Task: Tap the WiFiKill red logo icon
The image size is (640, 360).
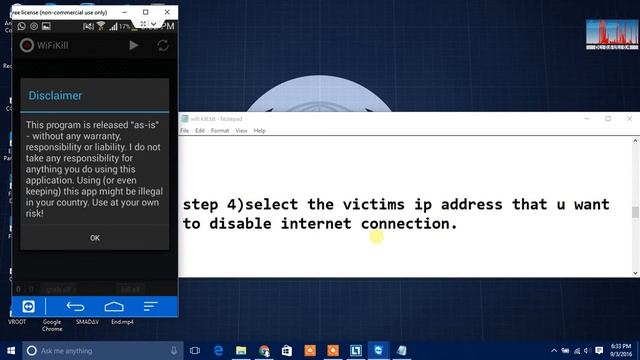Action: pyautogui.click(x=27, y=45)
